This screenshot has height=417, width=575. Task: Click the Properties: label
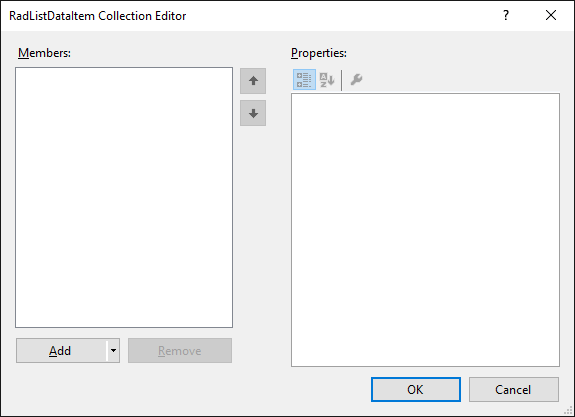[x=319, y=53]
